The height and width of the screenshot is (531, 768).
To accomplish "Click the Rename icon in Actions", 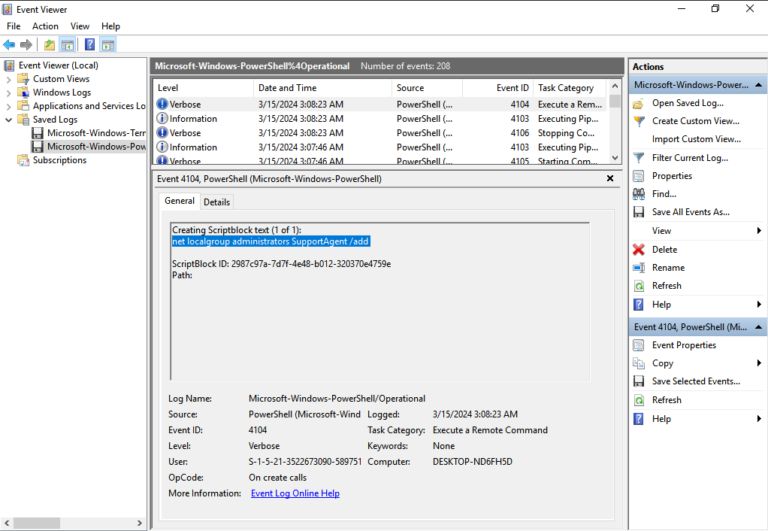I will click(x=639, y=268).
